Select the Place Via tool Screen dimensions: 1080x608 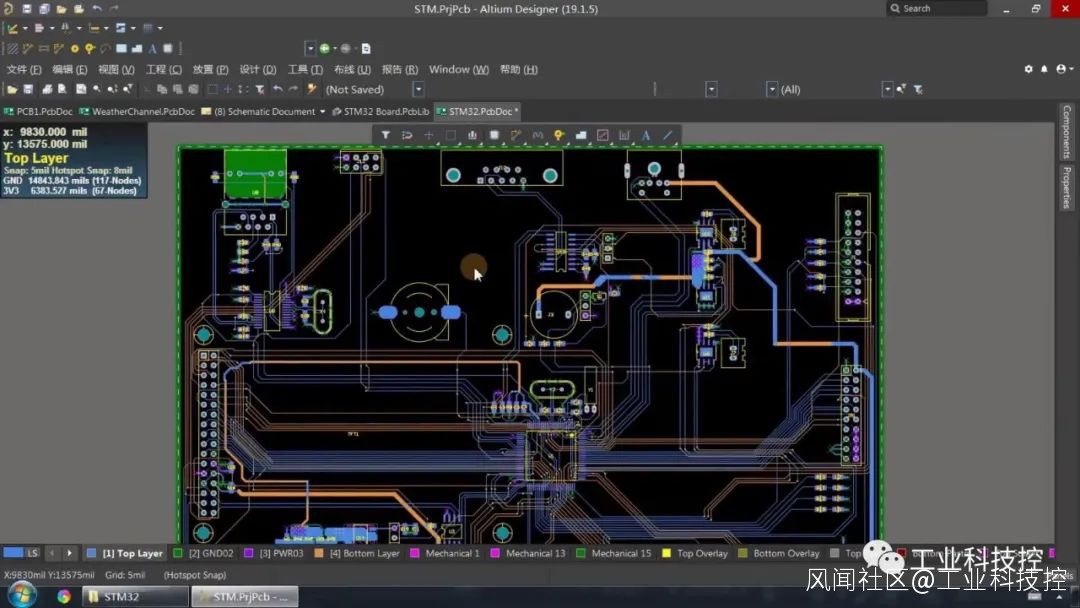click(x=559, y=135)
